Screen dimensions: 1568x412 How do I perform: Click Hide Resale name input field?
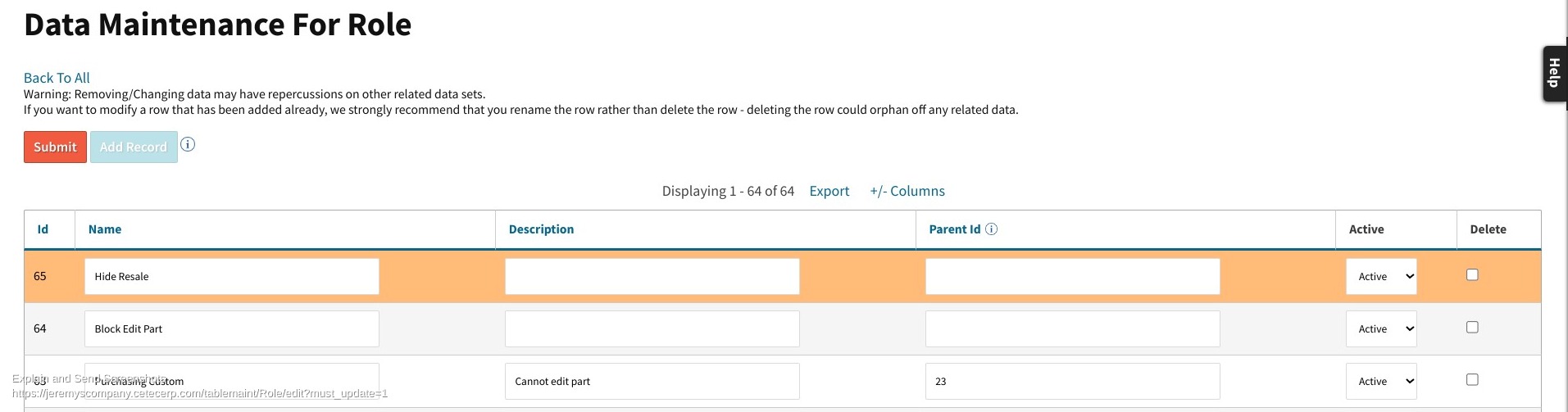[232, 277]
